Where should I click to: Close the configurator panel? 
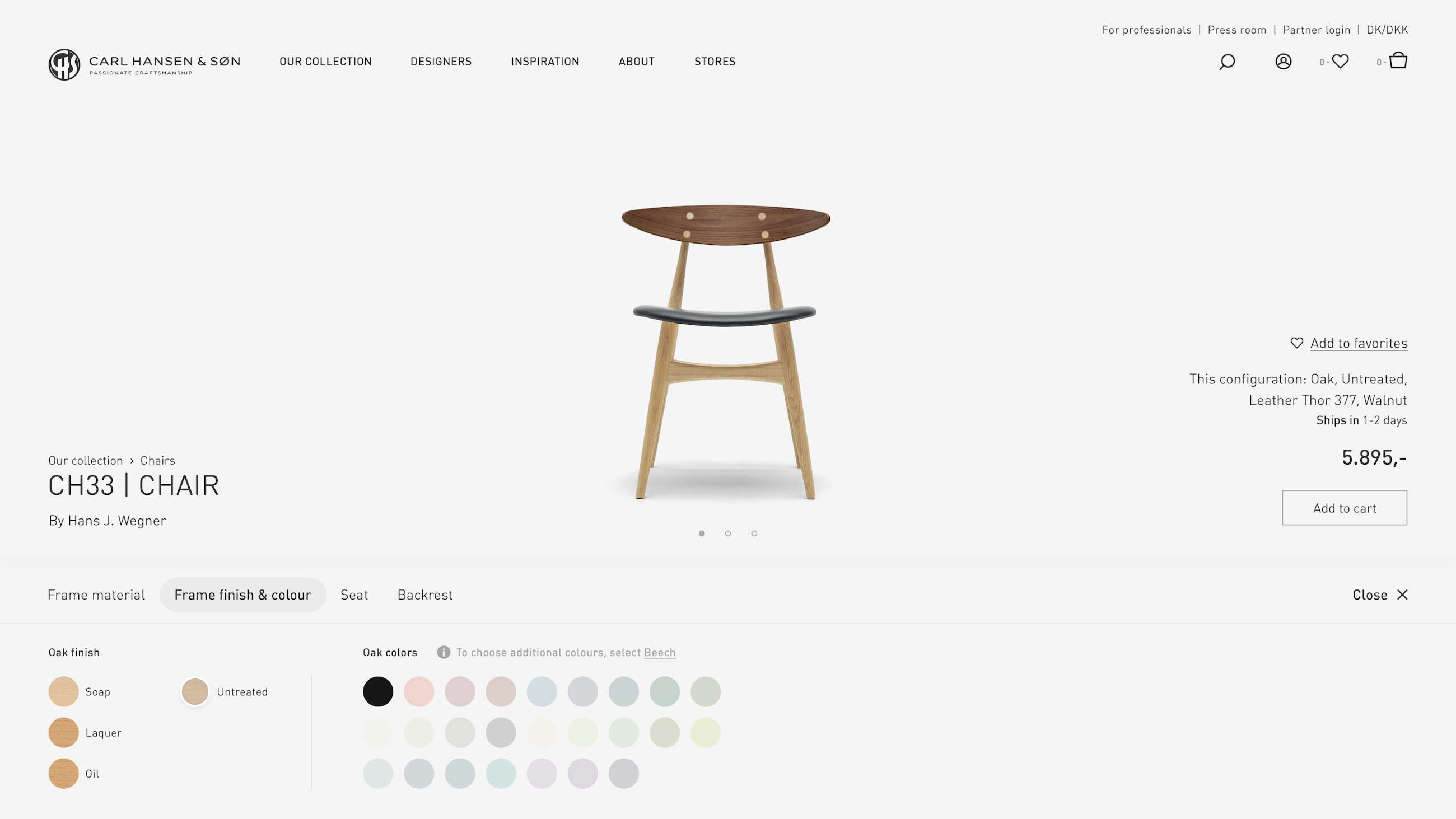coord(1380,595)
